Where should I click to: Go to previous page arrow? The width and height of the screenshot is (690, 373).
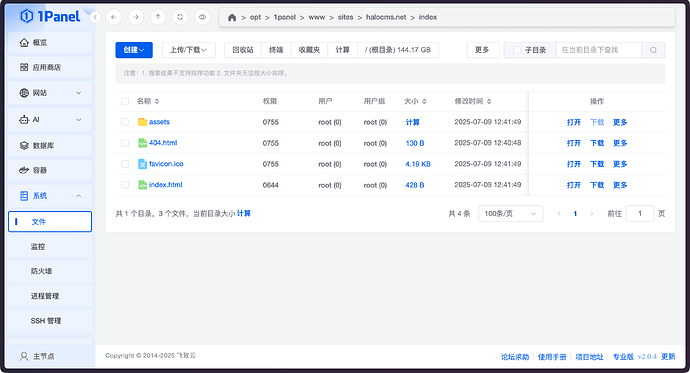tap(559, 214)
